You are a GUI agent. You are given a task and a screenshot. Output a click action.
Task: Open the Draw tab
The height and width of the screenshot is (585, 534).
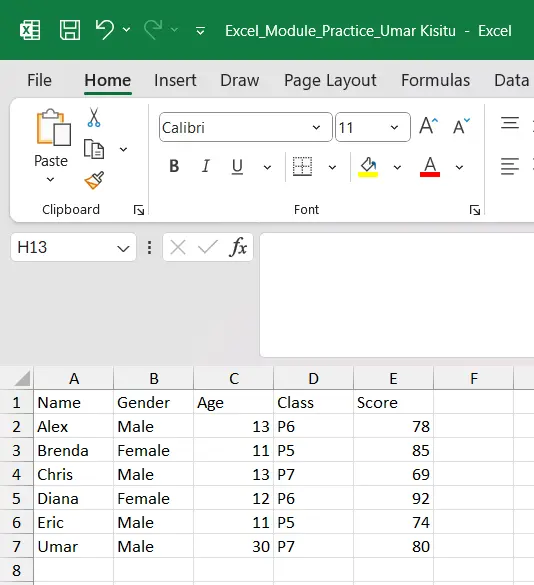click(x=240, y=80)
